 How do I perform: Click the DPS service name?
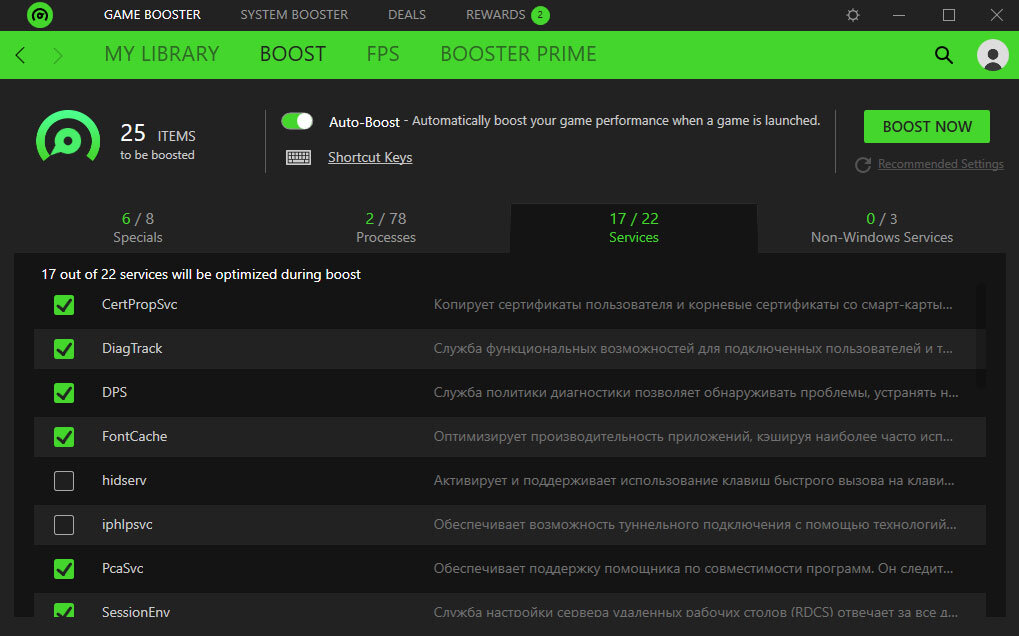(x=114, y=392)
